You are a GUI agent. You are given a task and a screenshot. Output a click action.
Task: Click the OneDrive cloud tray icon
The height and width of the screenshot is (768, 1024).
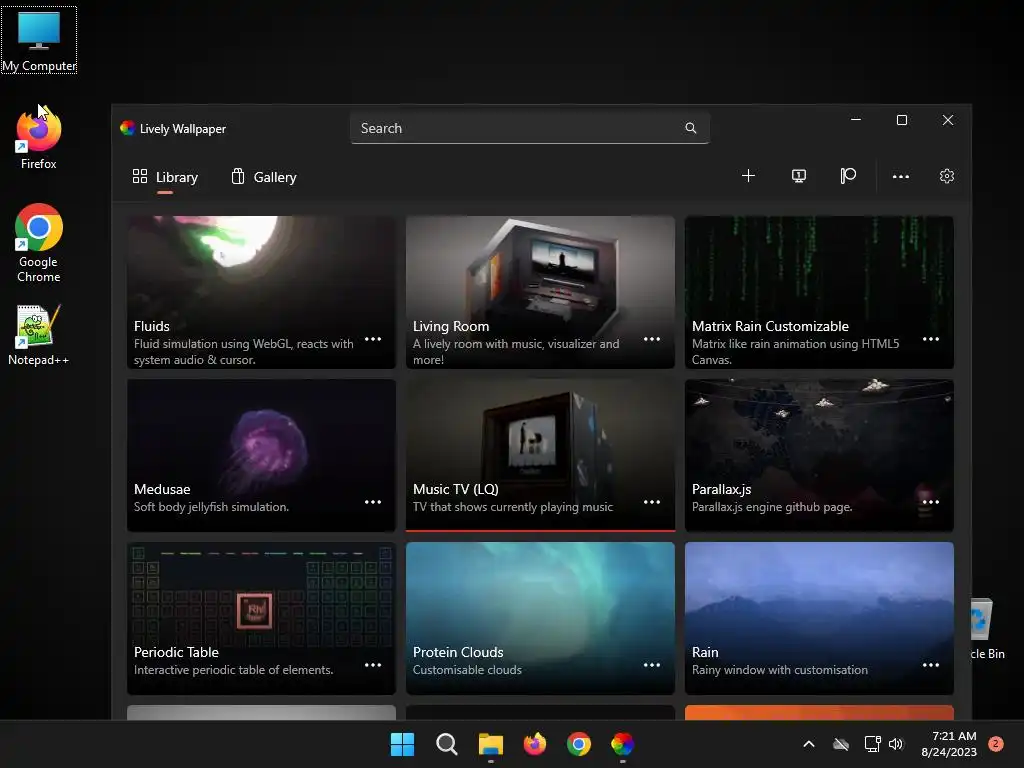coord(841,744)
